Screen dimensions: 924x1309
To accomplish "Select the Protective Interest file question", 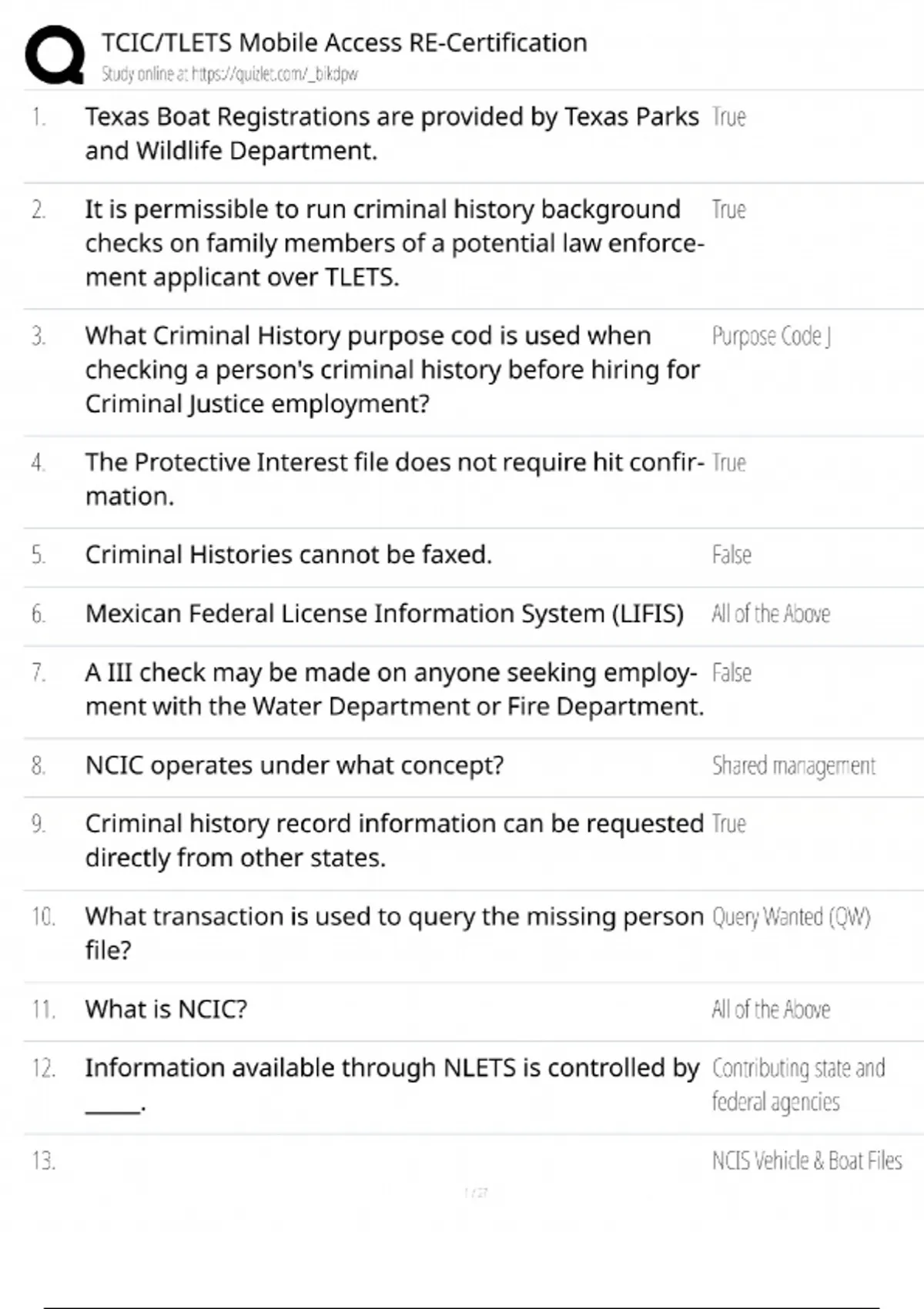I will tap(393, 479).
